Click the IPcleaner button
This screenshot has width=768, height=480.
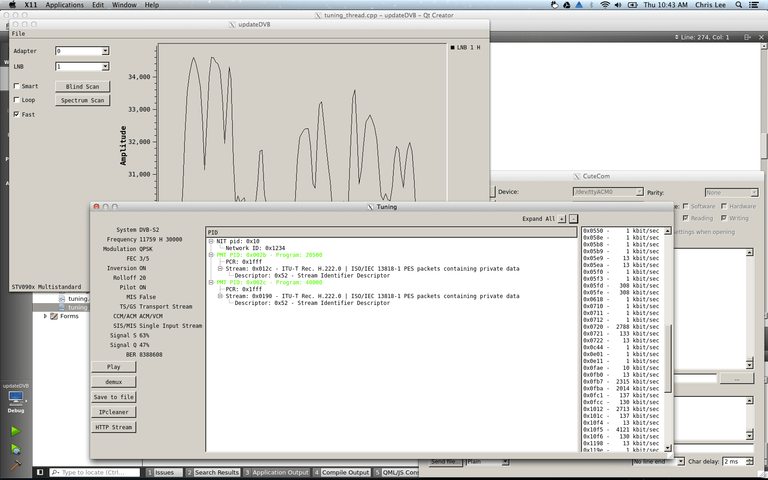pos(114,412)
